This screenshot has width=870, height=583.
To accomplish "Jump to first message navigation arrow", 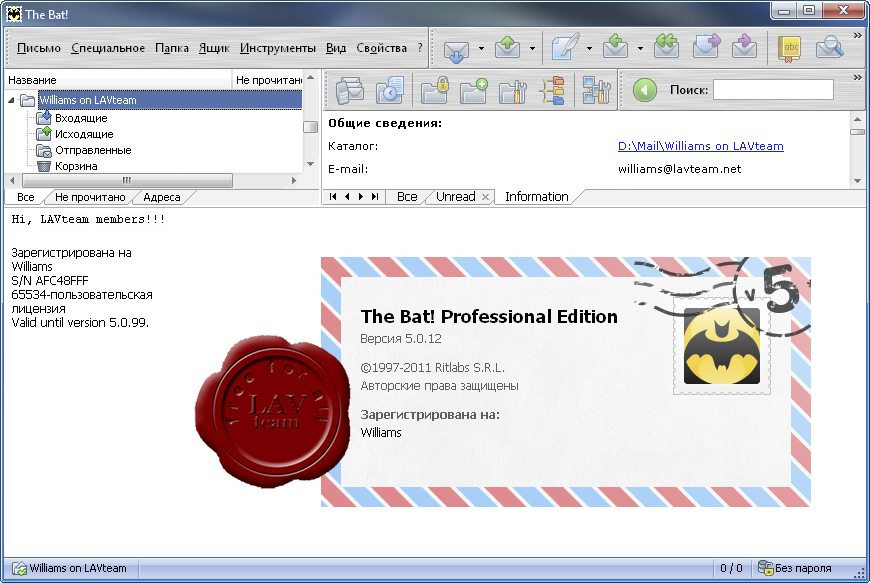I will 333,196.
